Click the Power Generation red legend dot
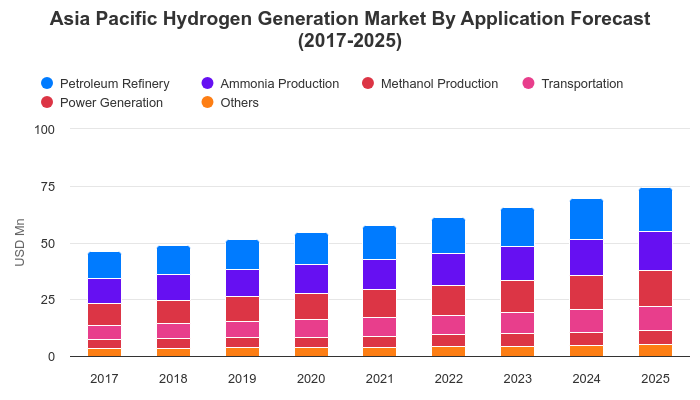The image size is (700, 400). (x=47, y=102)
